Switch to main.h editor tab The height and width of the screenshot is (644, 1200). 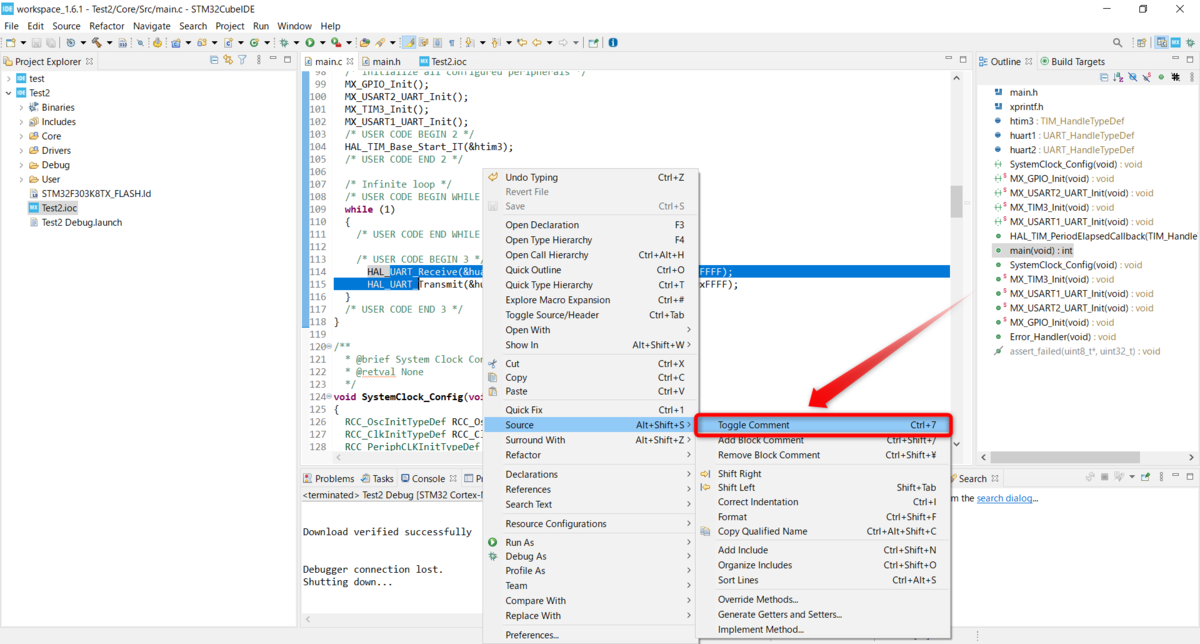pos(380,61)
